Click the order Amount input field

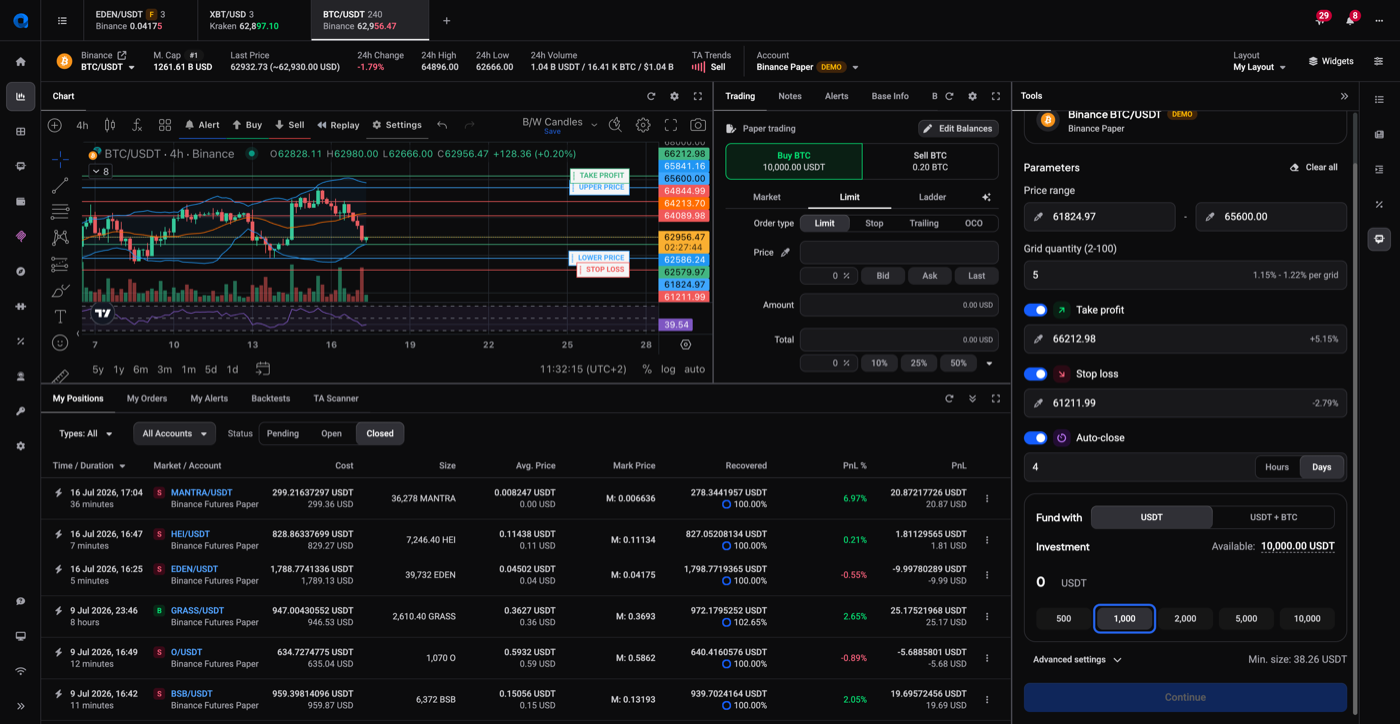pyautogui.click(x=899, y=305)
